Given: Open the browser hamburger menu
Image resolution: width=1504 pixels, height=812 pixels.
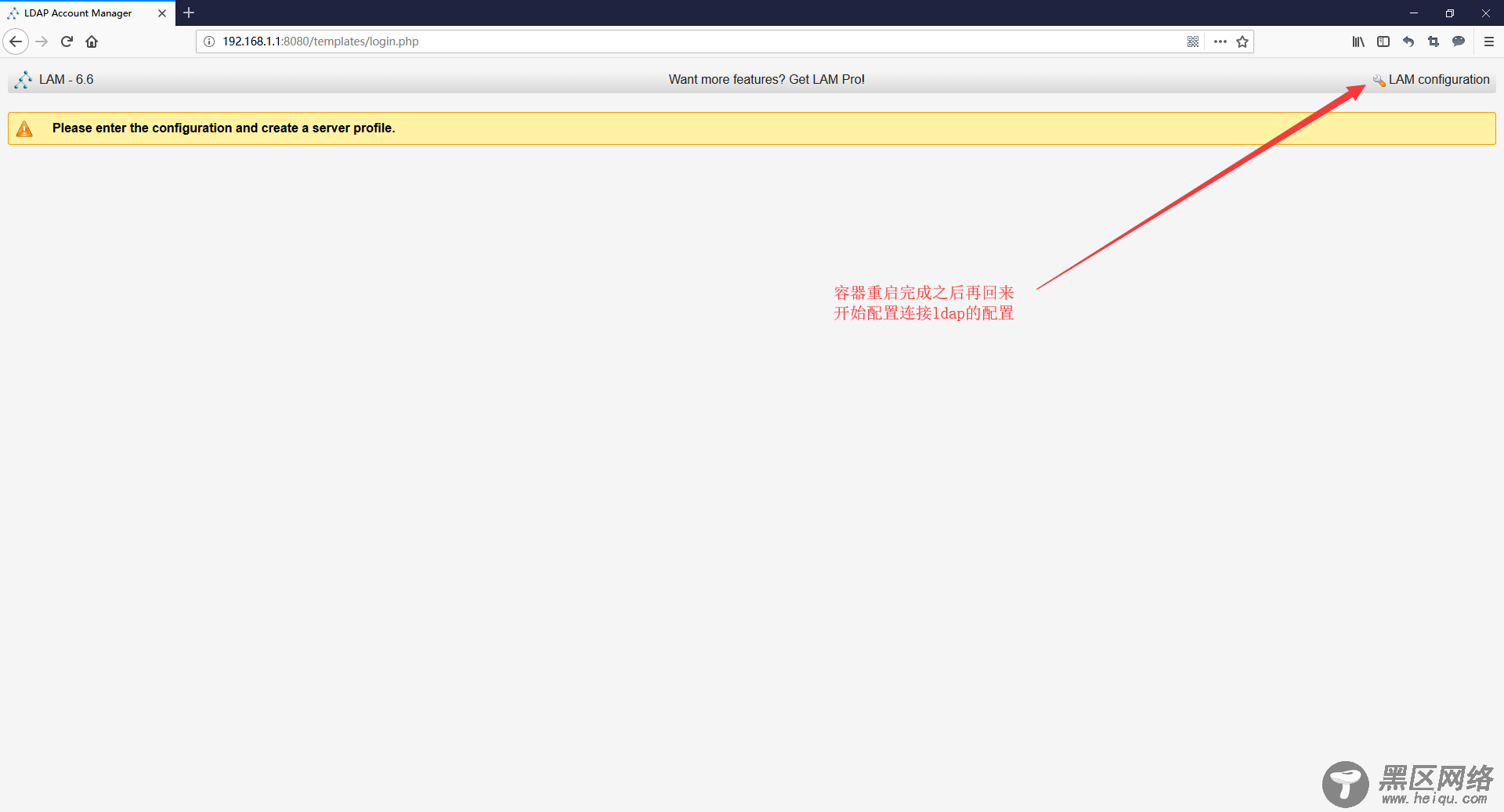Looking at the screenshot, I should coord(1489,42).
